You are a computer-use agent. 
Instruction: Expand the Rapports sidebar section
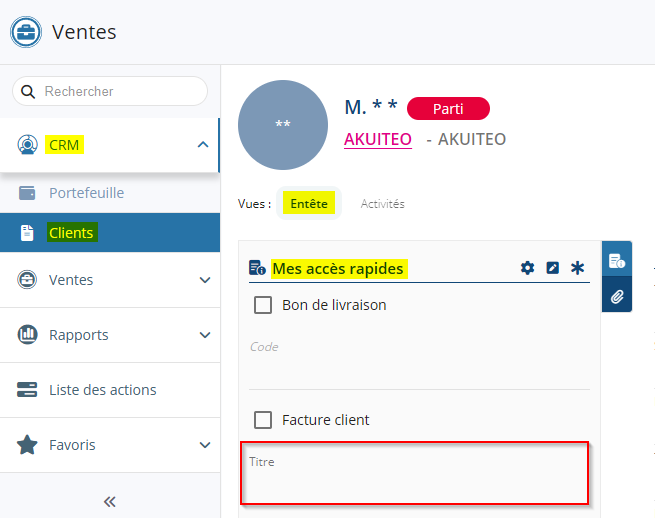[x=205, y=335]
